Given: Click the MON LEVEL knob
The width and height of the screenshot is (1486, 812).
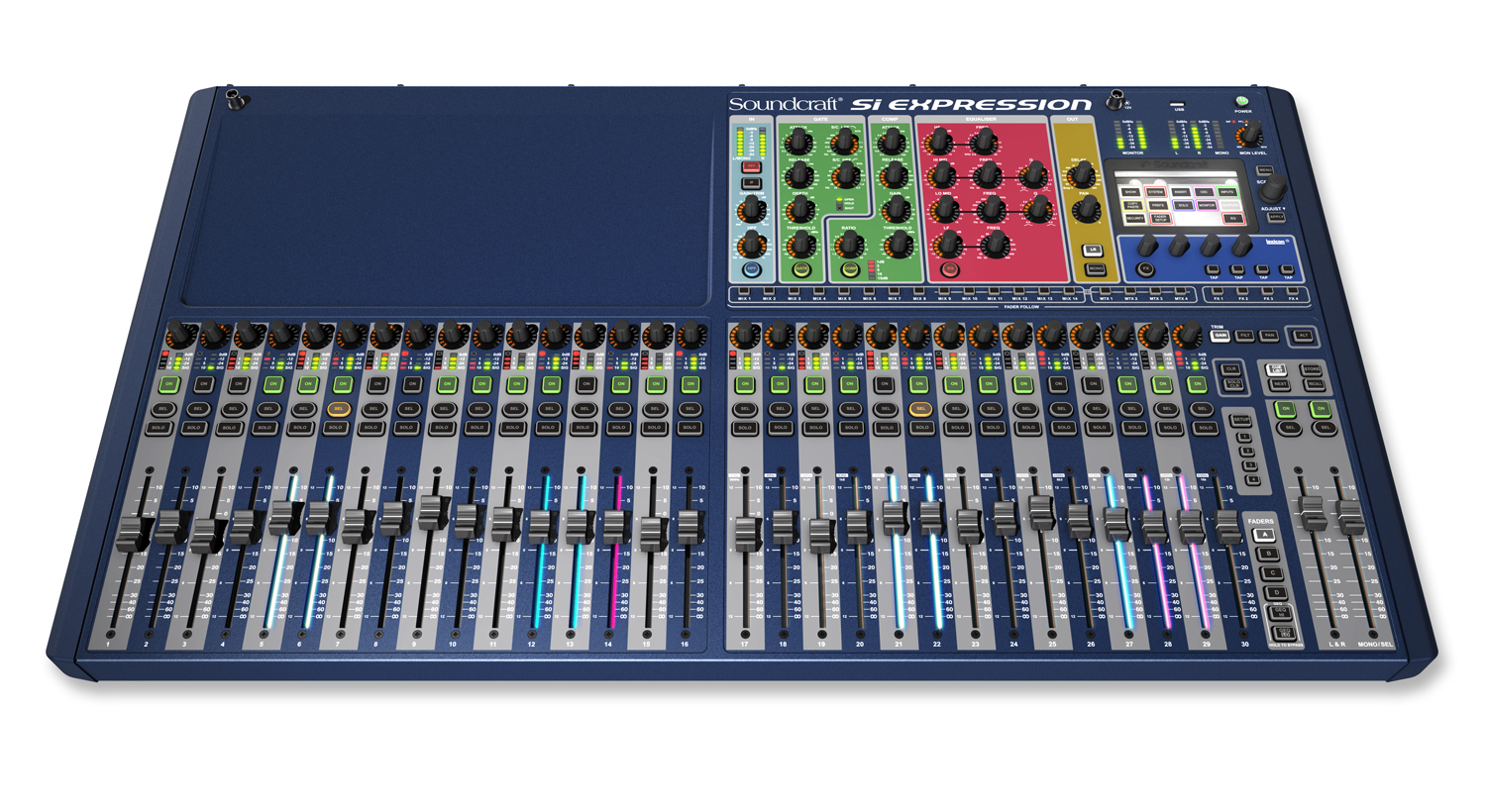Looking at the screenshot, I should pyautogui.click(x=1251, y=134).
